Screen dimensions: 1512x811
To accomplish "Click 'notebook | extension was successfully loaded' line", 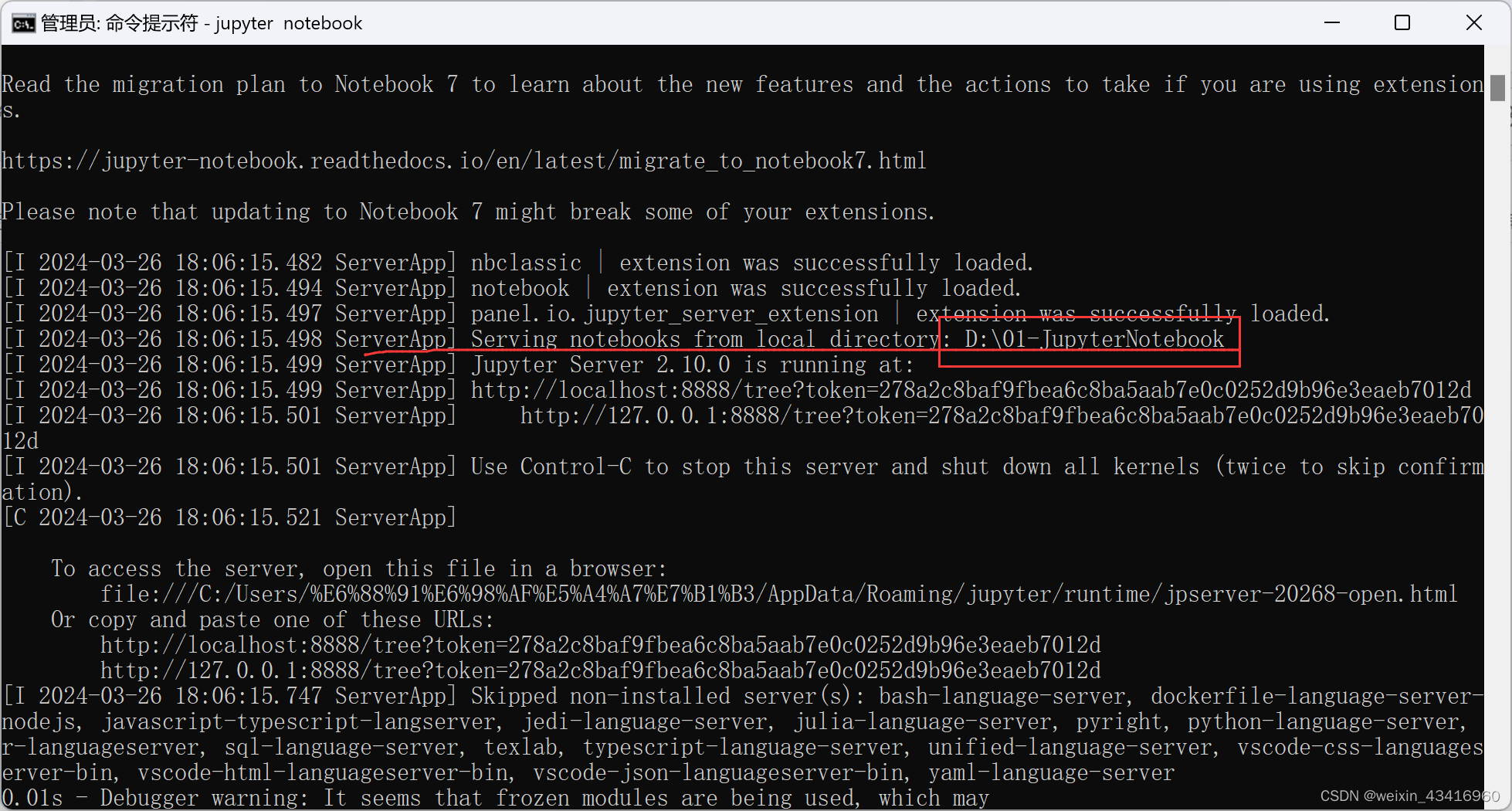I will (513, 288).
